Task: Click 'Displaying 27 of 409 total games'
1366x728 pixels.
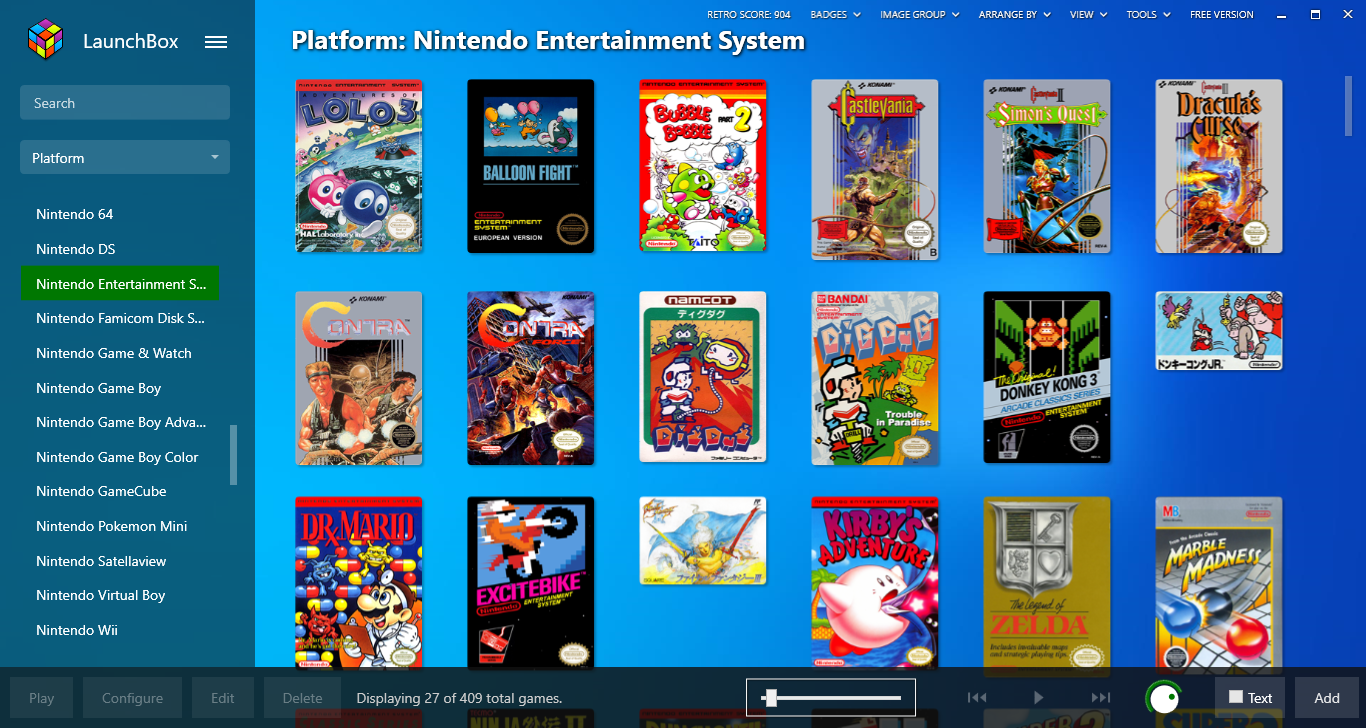Action: point(459,698)
